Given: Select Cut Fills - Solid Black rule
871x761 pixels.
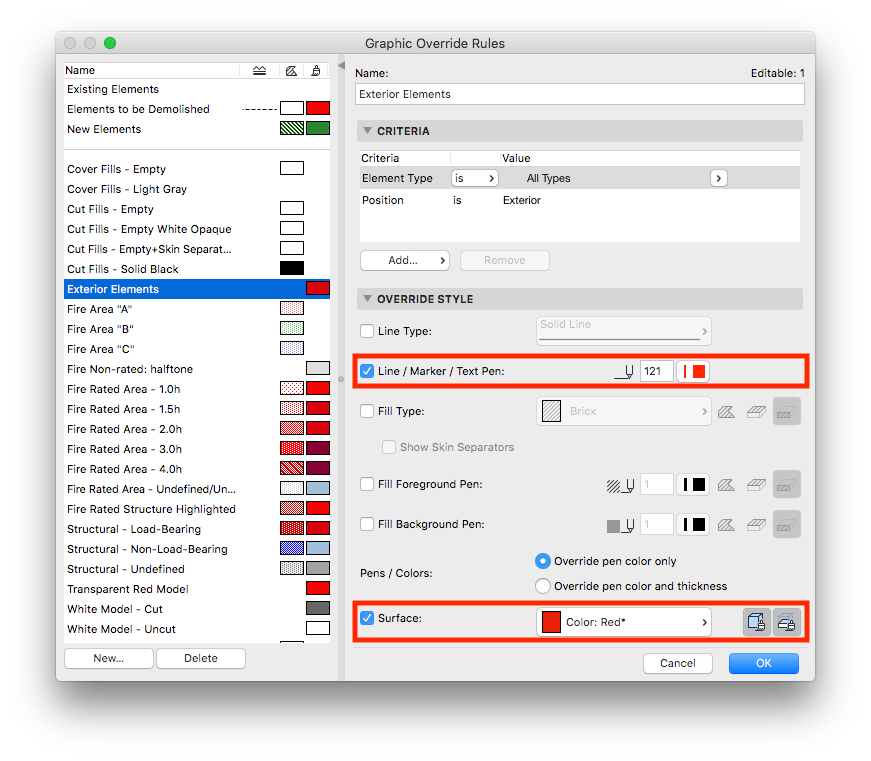Looking at the screenshot, I should [x=197, y=269].
